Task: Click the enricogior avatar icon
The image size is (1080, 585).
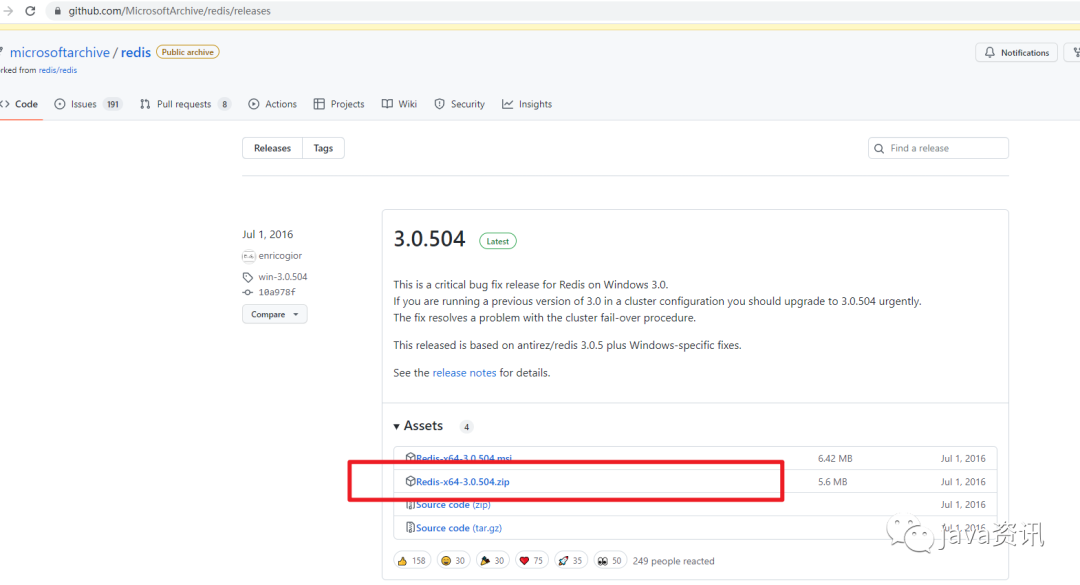Action: 249,256
